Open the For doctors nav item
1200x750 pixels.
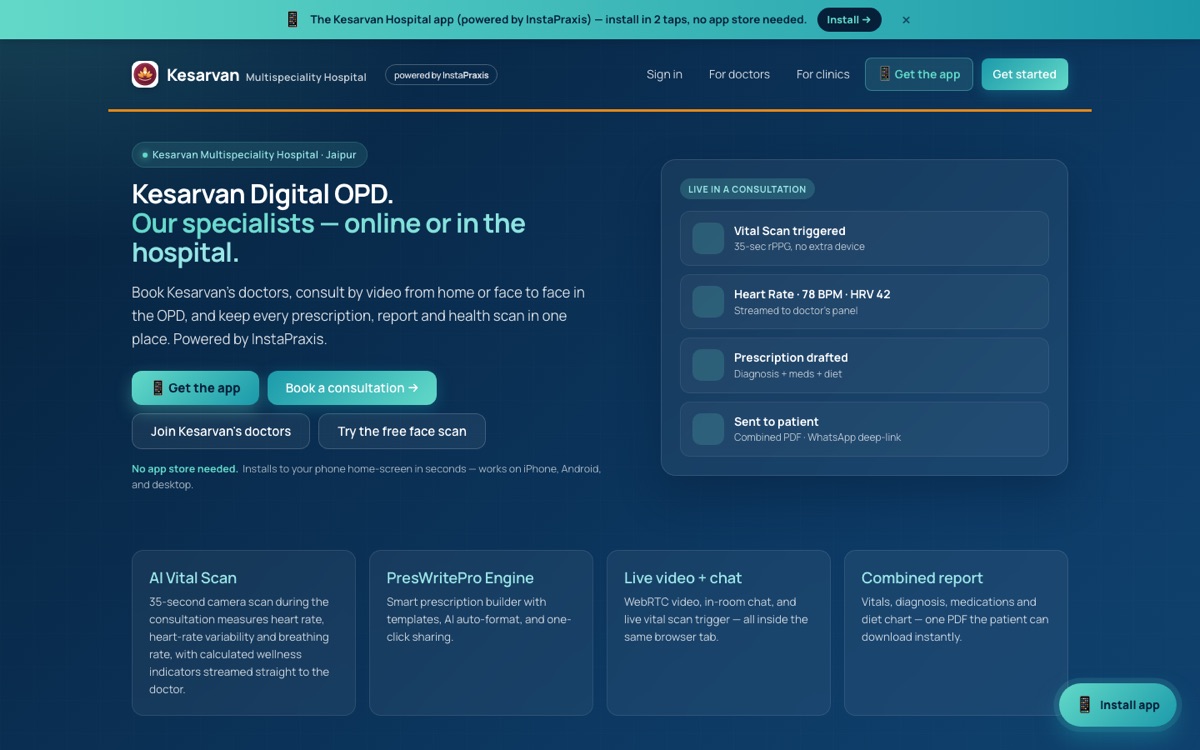coord(739,75)
